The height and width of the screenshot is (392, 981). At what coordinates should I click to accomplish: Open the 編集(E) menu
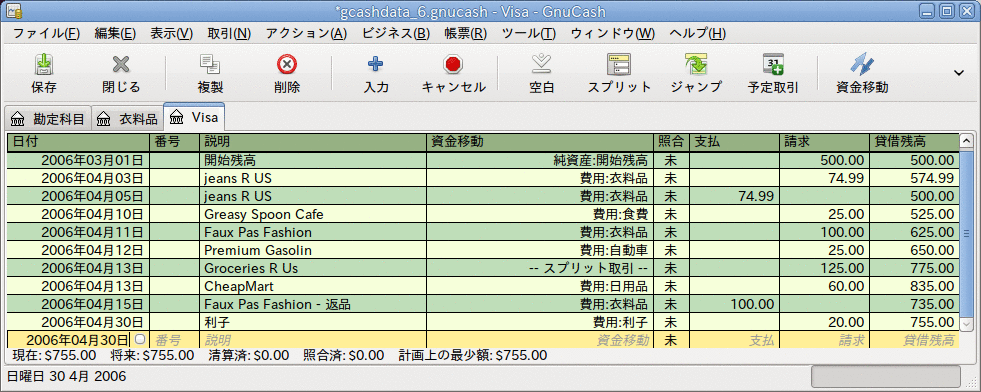click(x=115, y=33)
